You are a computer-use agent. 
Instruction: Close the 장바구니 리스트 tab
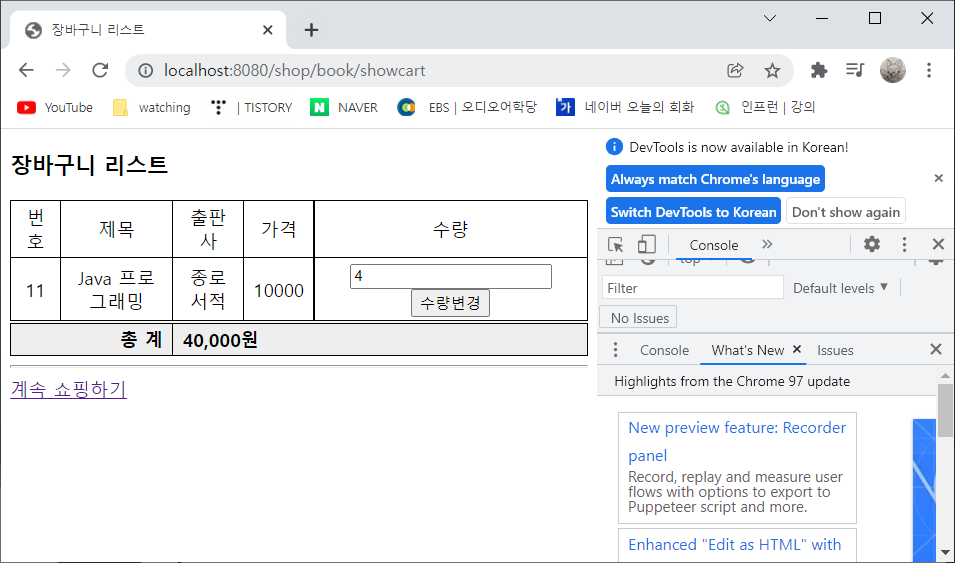267,30
